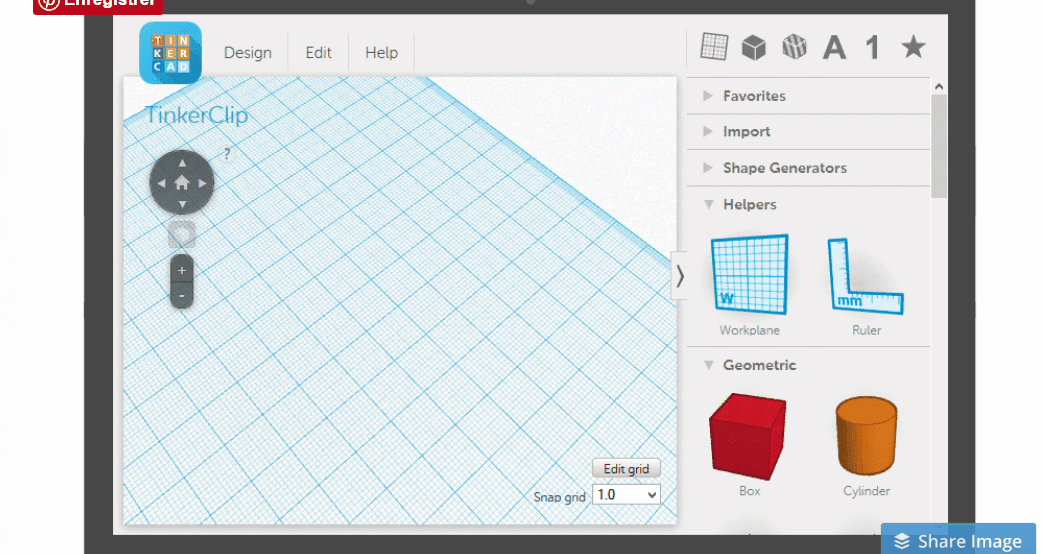Open the star favorites icon
The image size is (1043, 554).
coord(913,47)
